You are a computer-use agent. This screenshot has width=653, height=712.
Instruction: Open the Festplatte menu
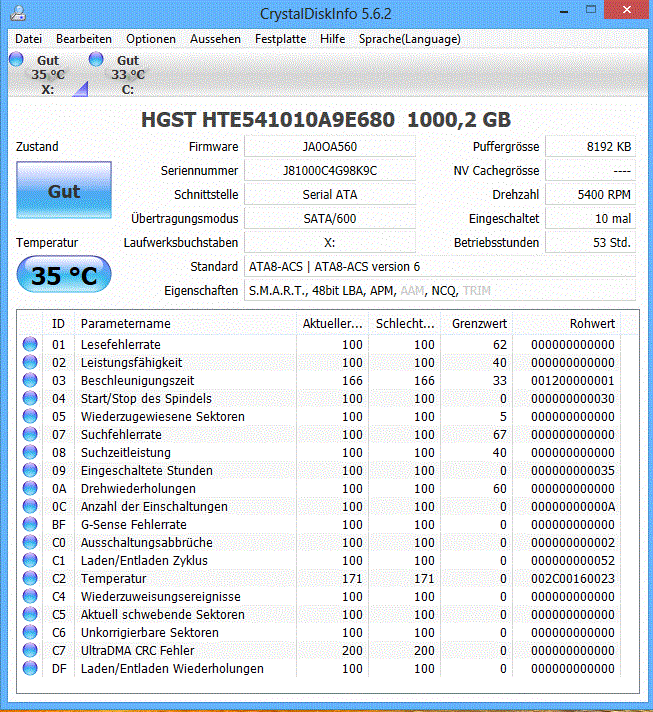280,39
